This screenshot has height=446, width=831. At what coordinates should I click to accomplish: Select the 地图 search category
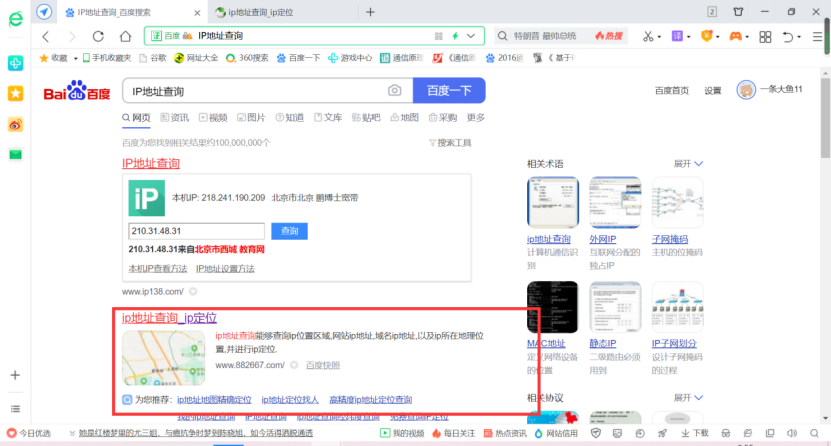(x=404, y=118)
